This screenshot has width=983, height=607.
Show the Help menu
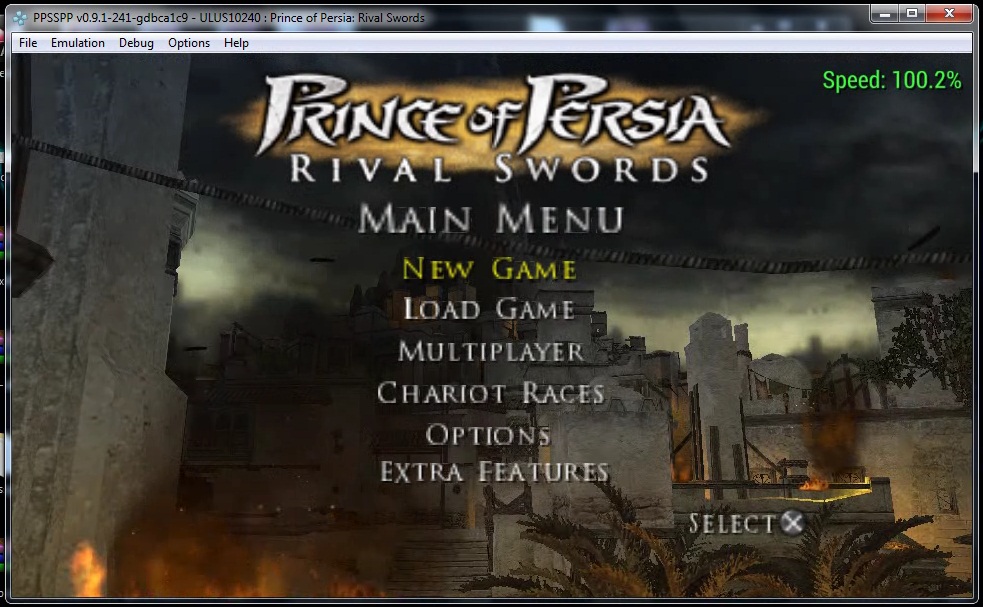236,43
